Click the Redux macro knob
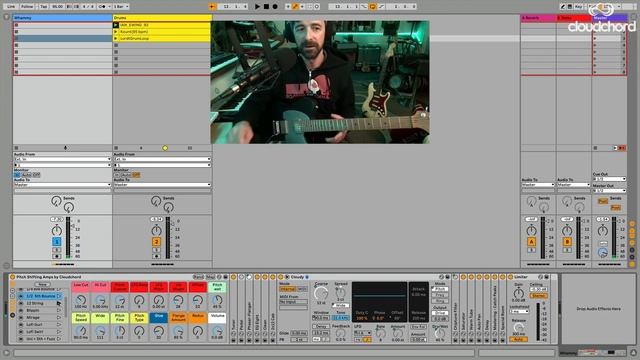640x360 pixels. [198, 331]
